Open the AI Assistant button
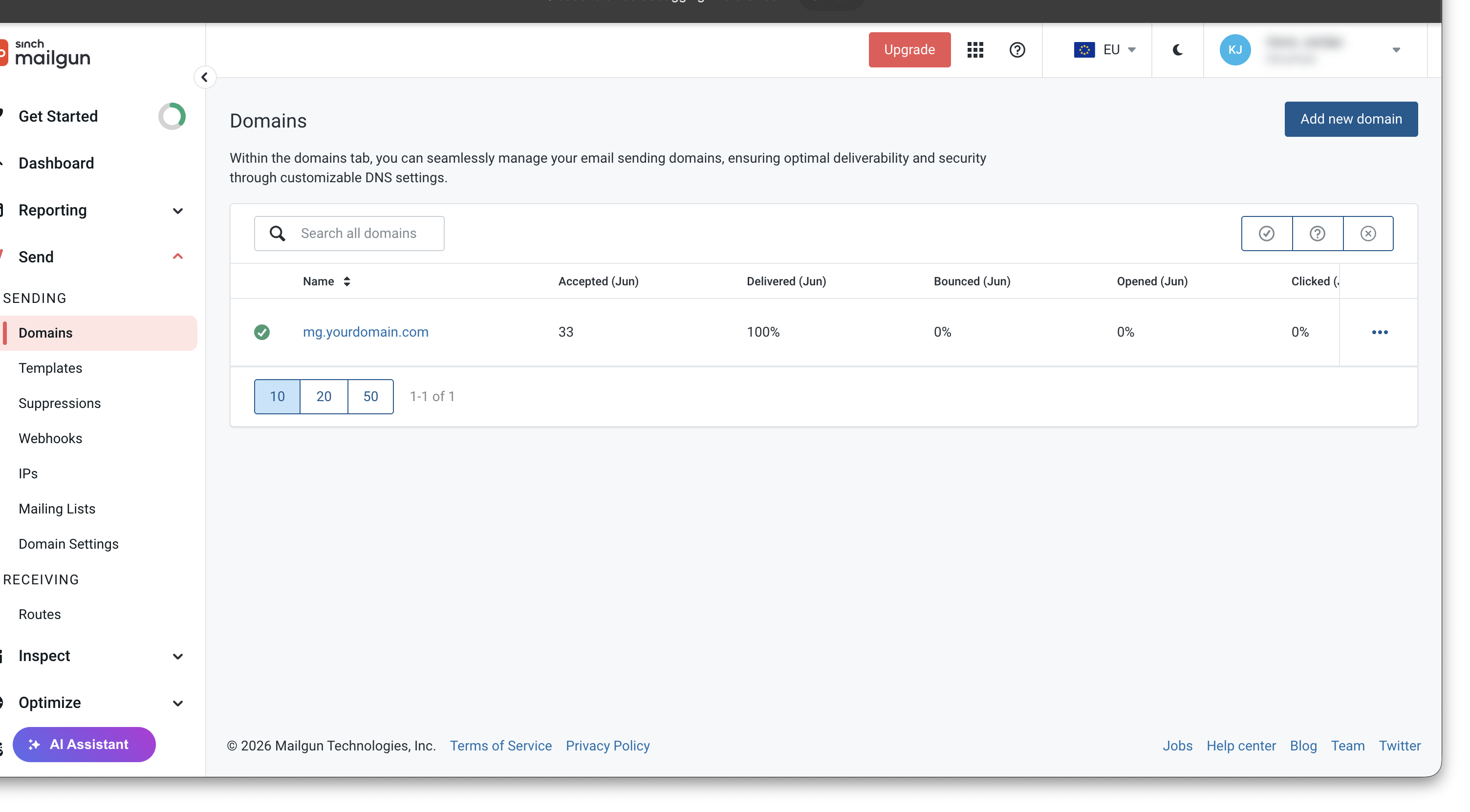 84,745
